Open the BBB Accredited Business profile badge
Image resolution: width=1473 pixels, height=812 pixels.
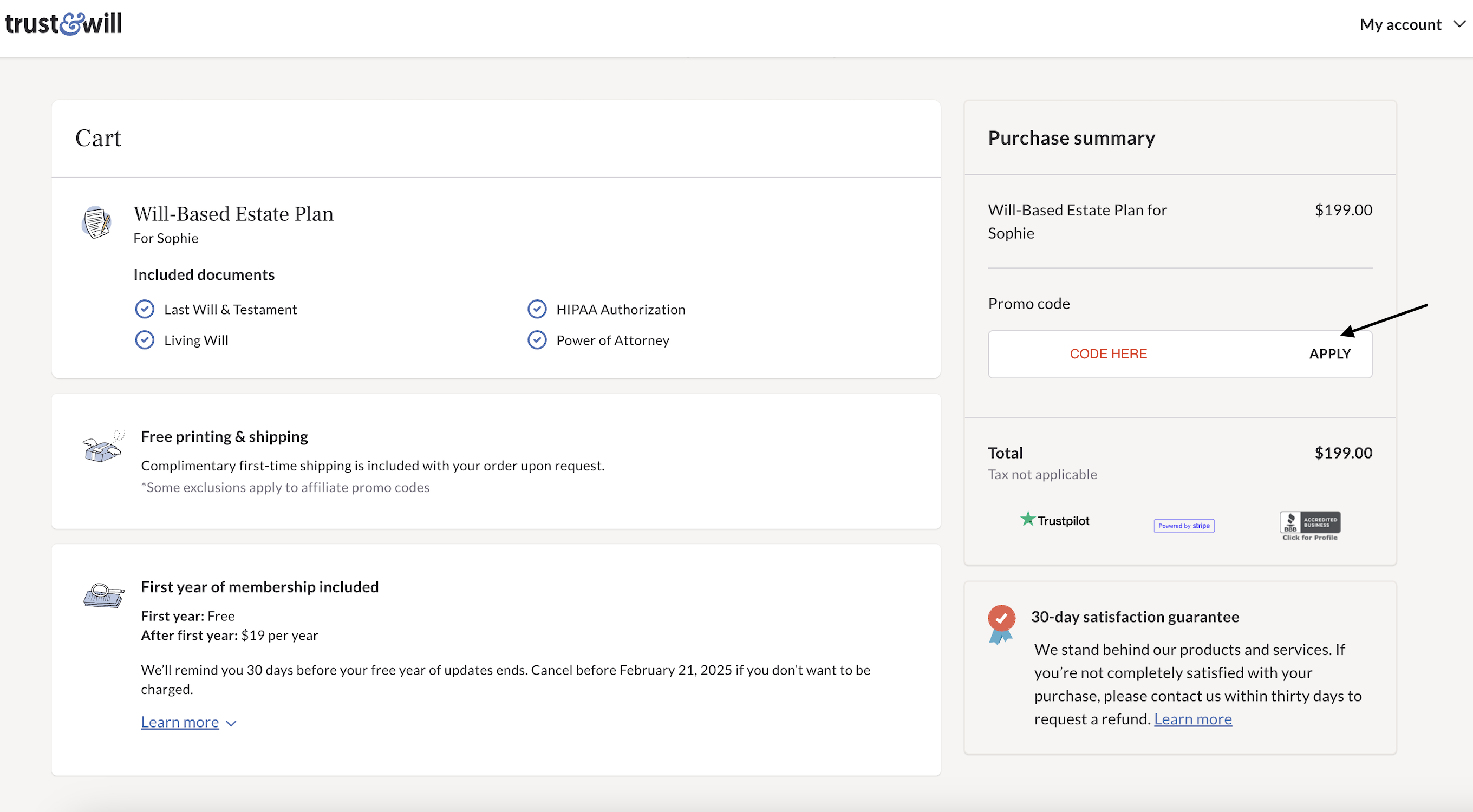(1310, 526)
